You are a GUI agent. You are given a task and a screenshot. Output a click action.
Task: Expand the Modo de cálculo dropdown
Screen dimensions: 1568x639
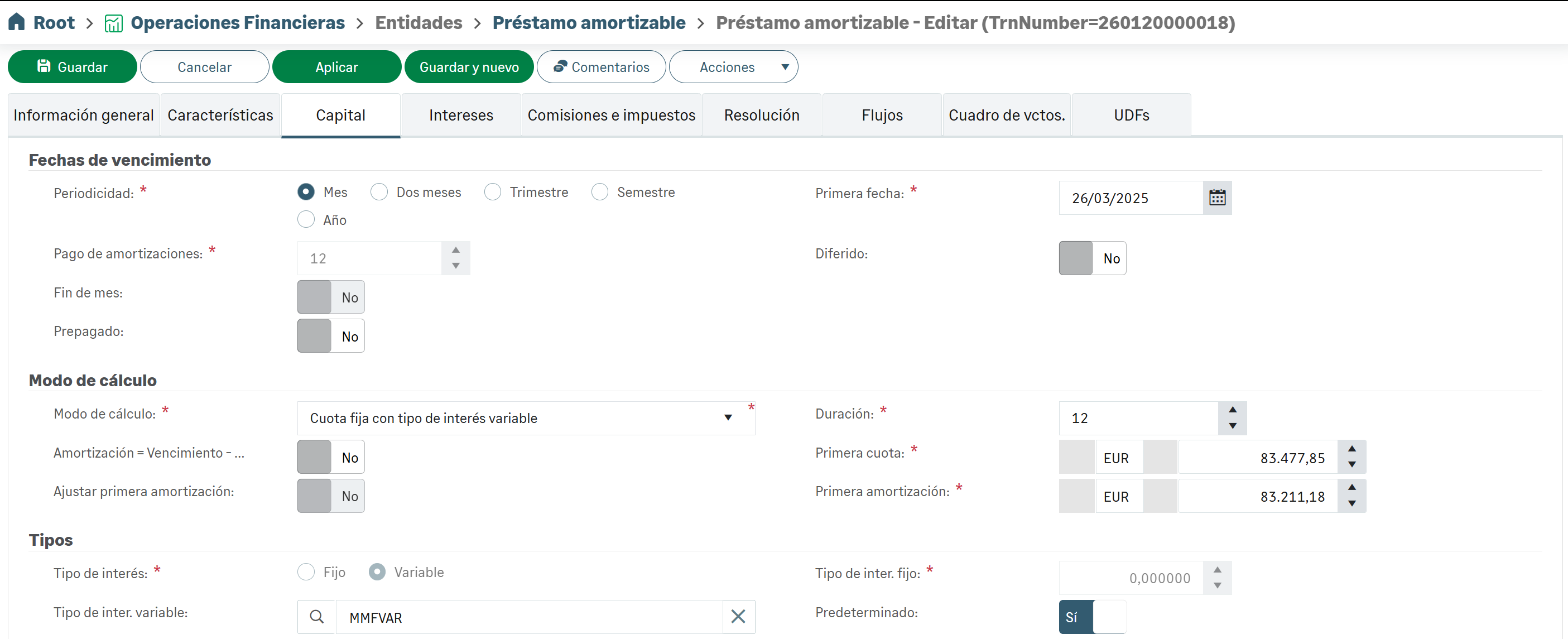(x=728, y=417)
